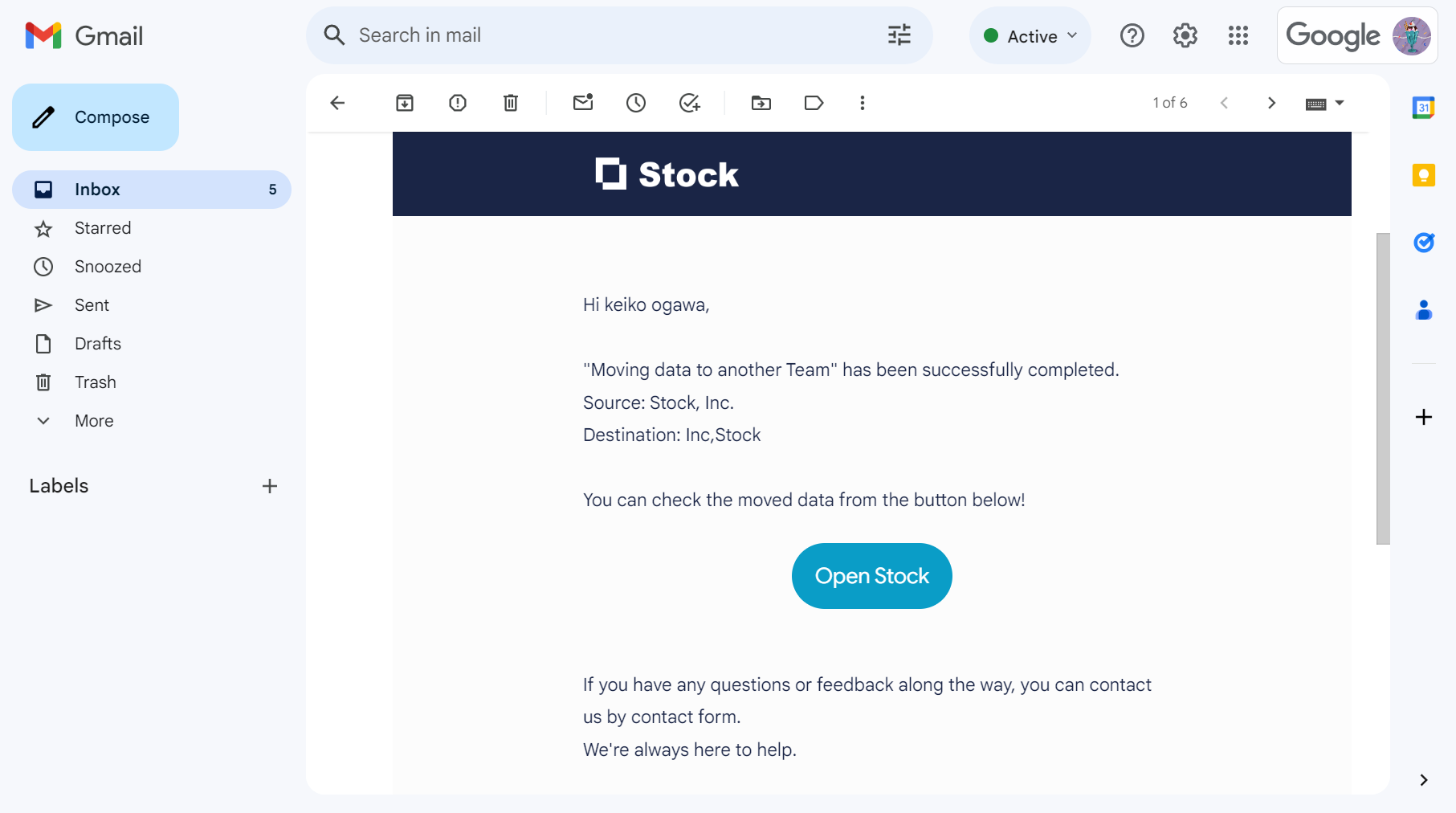Viewport: 1456px width, 813px height.
Task: Switch to the Starred folder
Action: click(103, 228)
